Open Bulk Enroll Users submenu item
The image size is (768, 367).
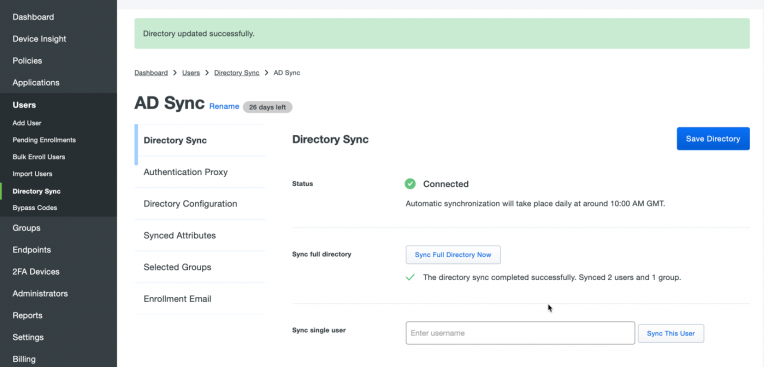click(x=39, y=157)
